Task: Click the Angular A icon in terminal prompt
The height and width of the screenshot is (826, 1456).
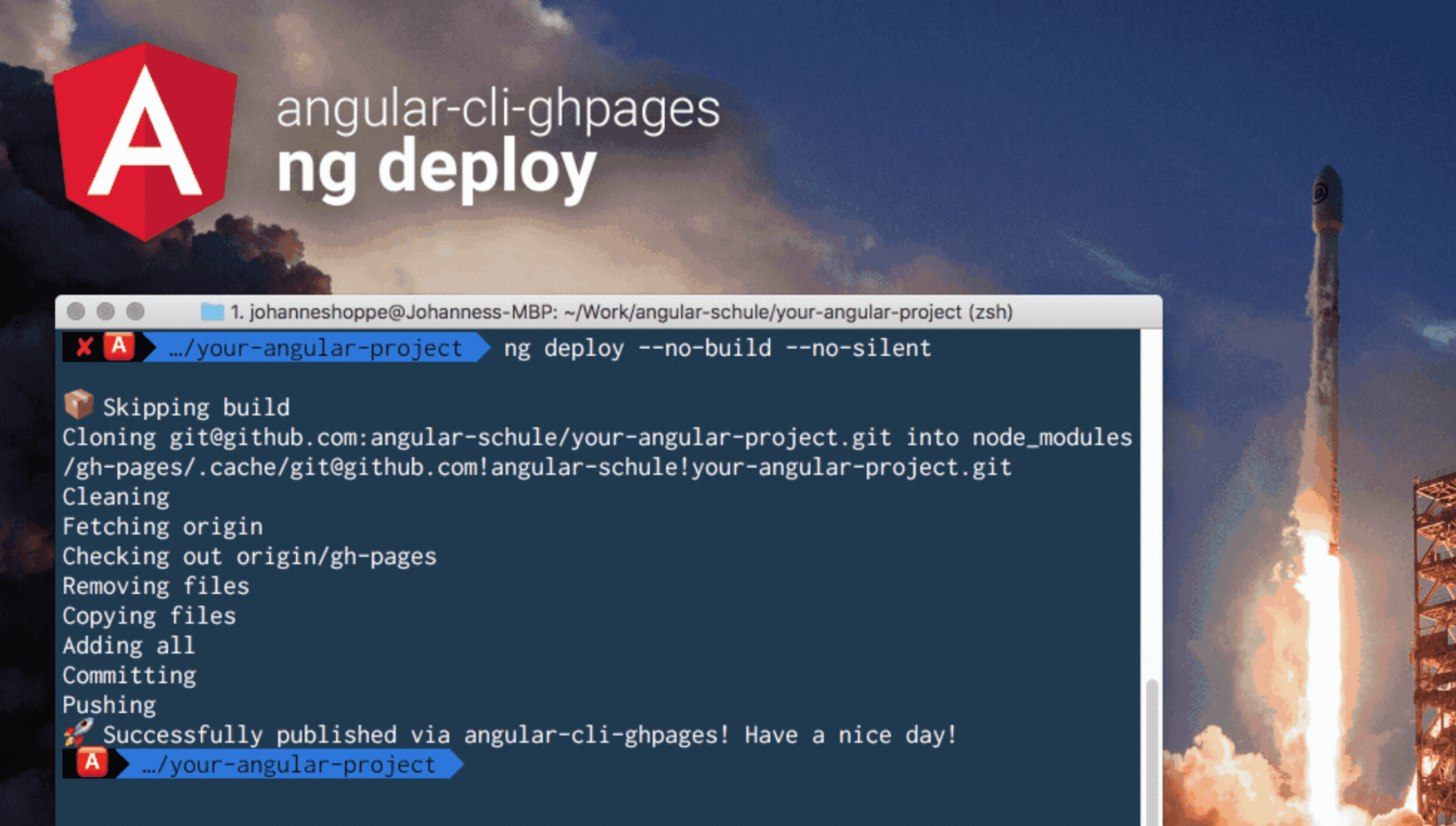Action: (118, 348)
